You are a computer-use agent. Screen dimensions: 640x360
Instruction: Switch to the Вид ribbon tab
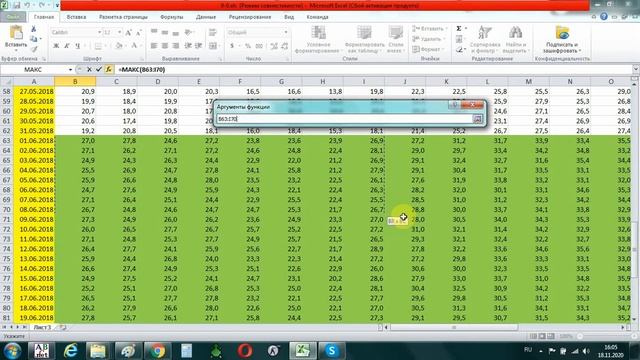[289, 17]
